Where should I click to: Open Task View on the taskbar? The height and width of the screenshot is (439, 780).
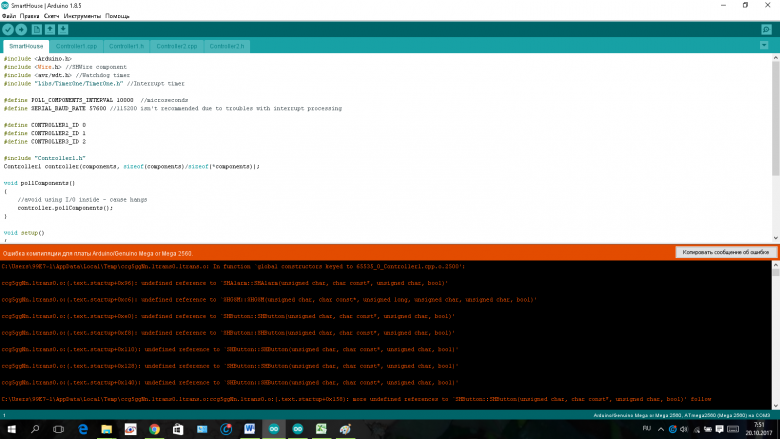(x=58, y=429)
